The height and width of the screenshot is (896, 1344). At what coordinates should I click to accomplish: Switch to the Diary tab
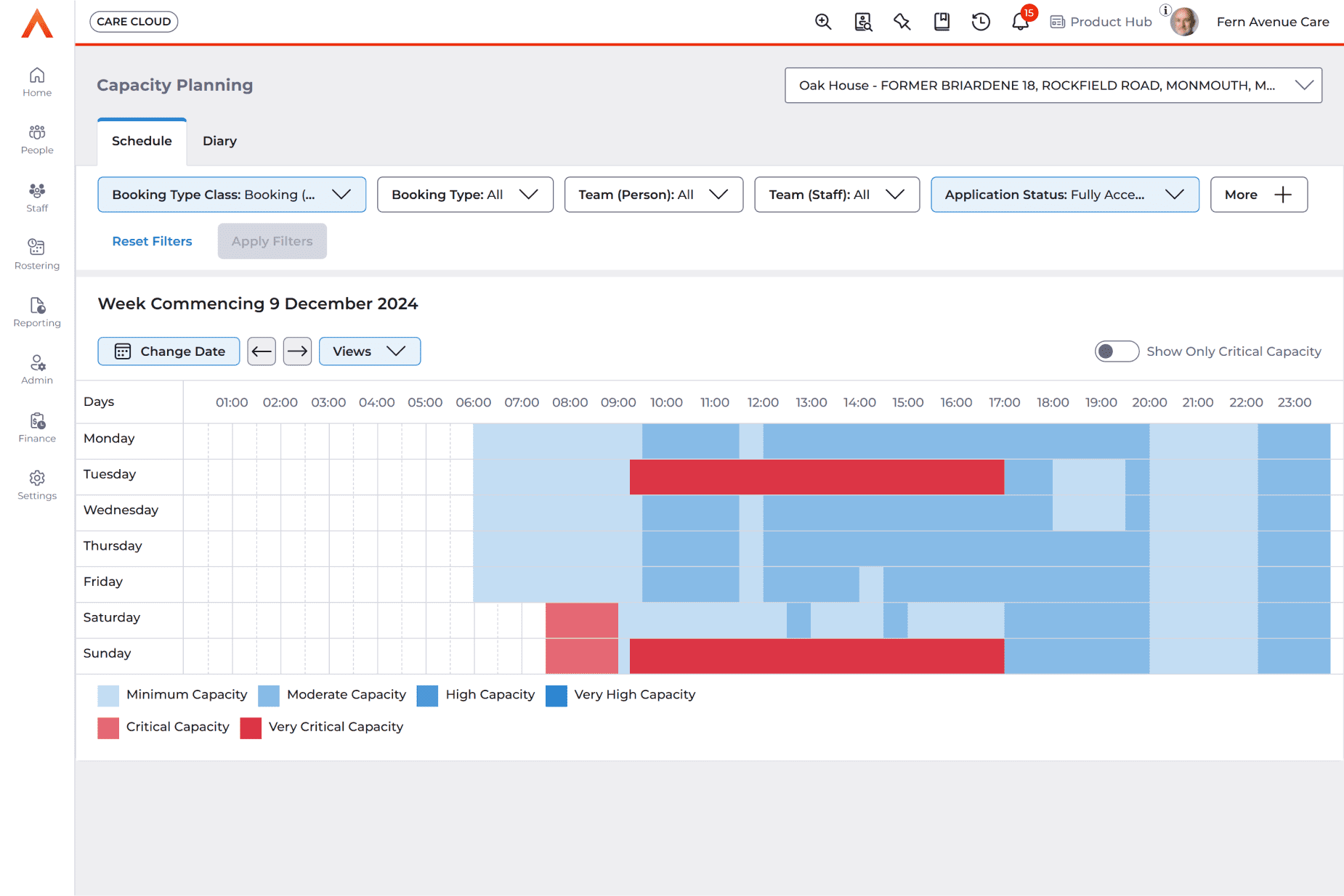219,141
